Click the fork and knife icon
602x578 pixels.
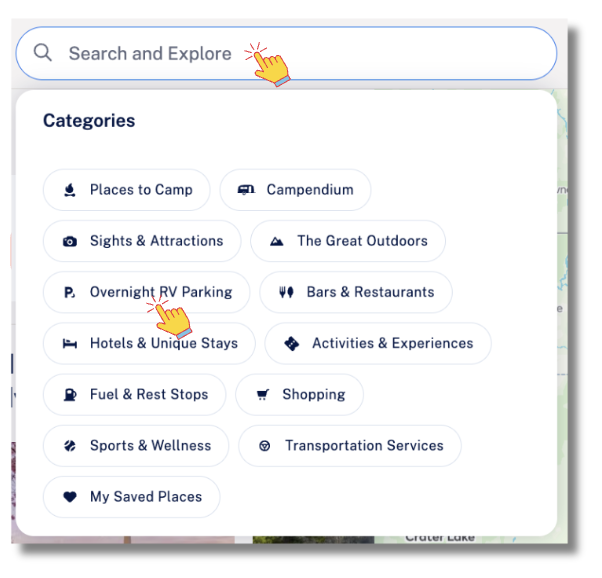[286, 292]
